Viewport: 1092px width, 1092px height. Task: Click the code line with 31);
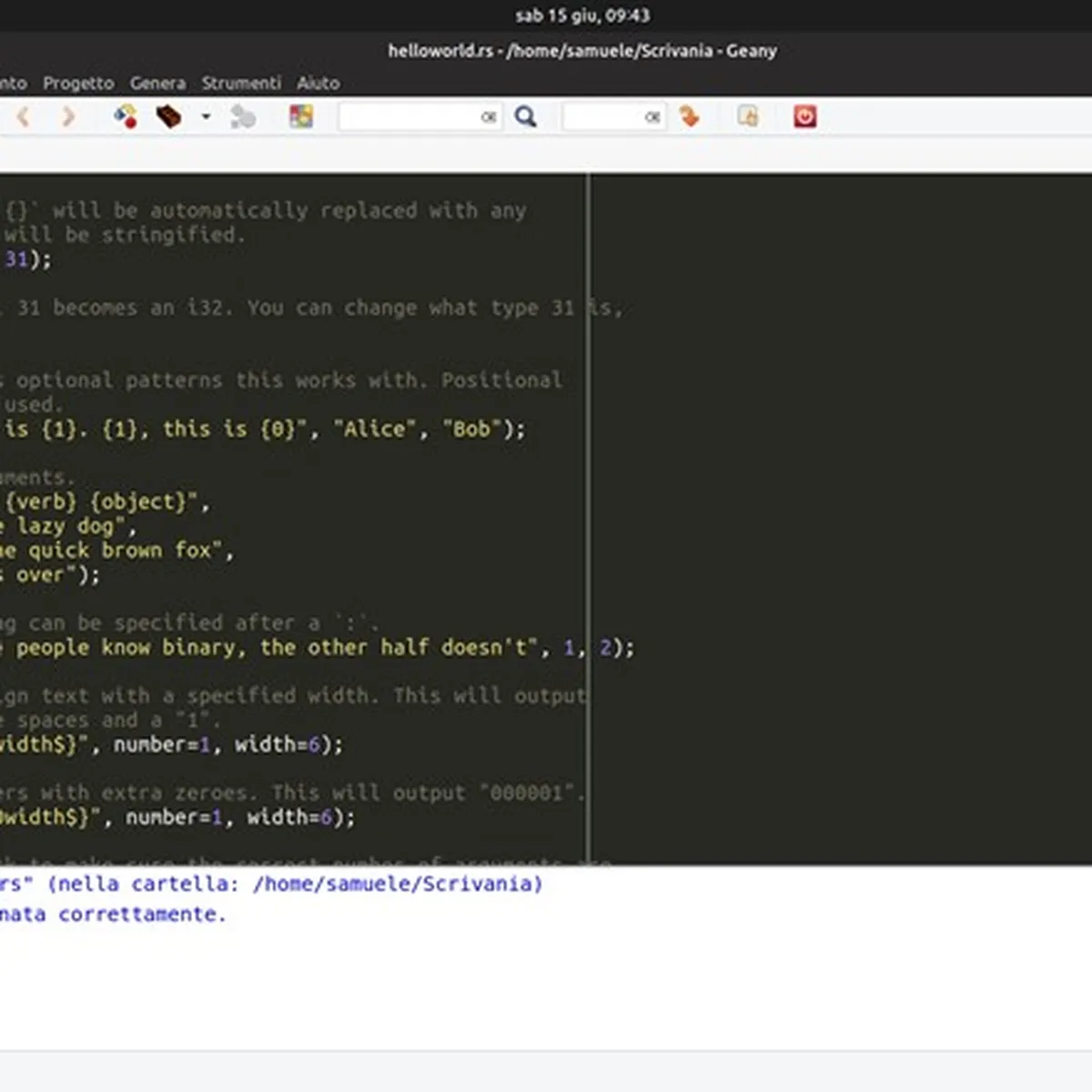pos(26,259)
